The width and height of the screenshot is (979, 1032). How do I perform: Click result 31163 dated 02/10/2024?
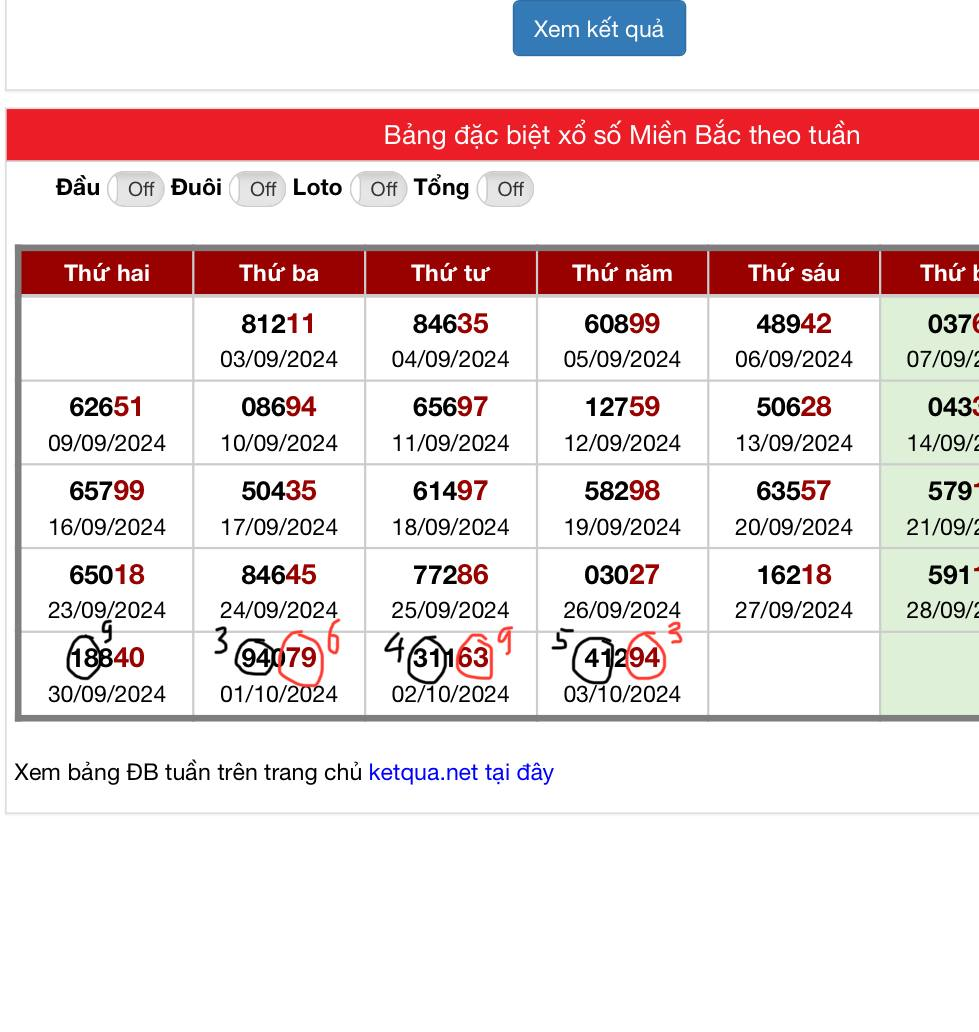point(451,658)
